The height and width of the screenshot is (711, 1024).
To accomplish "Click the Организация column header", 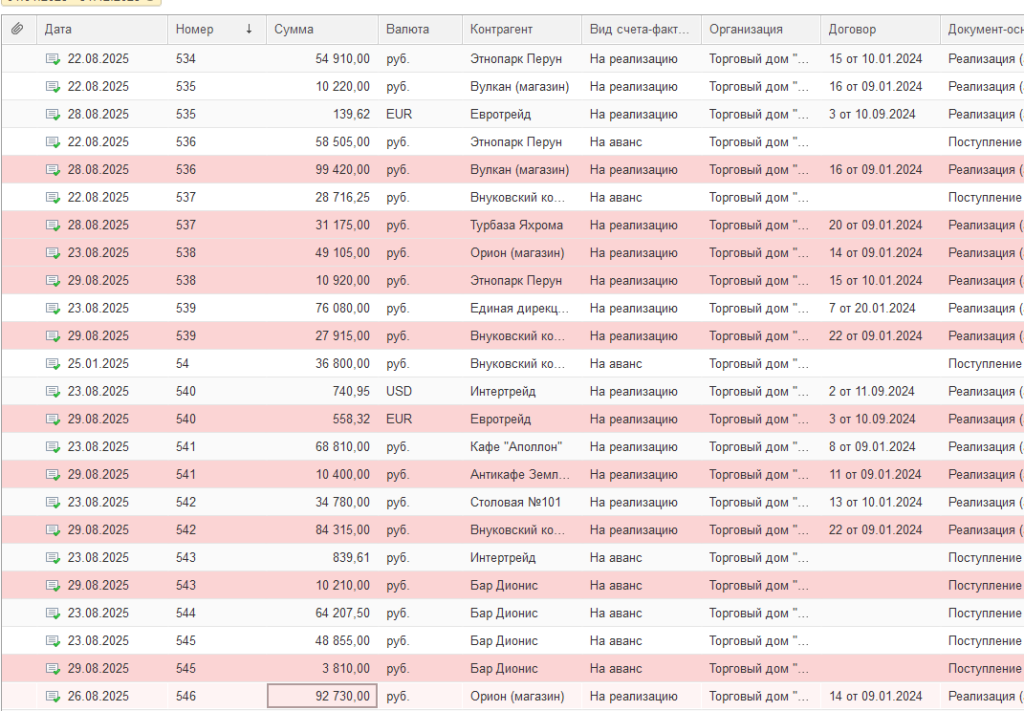I will [x=745, y=30].
